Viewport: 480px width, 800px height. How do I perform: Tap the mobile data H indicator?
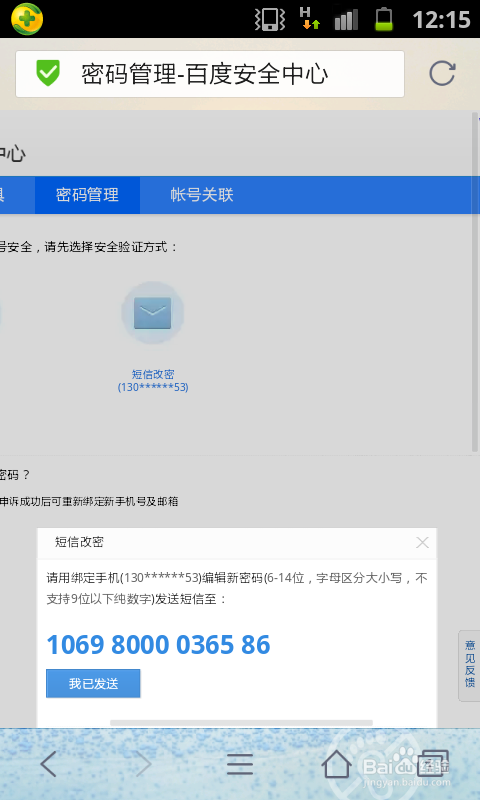pos(310,18)
